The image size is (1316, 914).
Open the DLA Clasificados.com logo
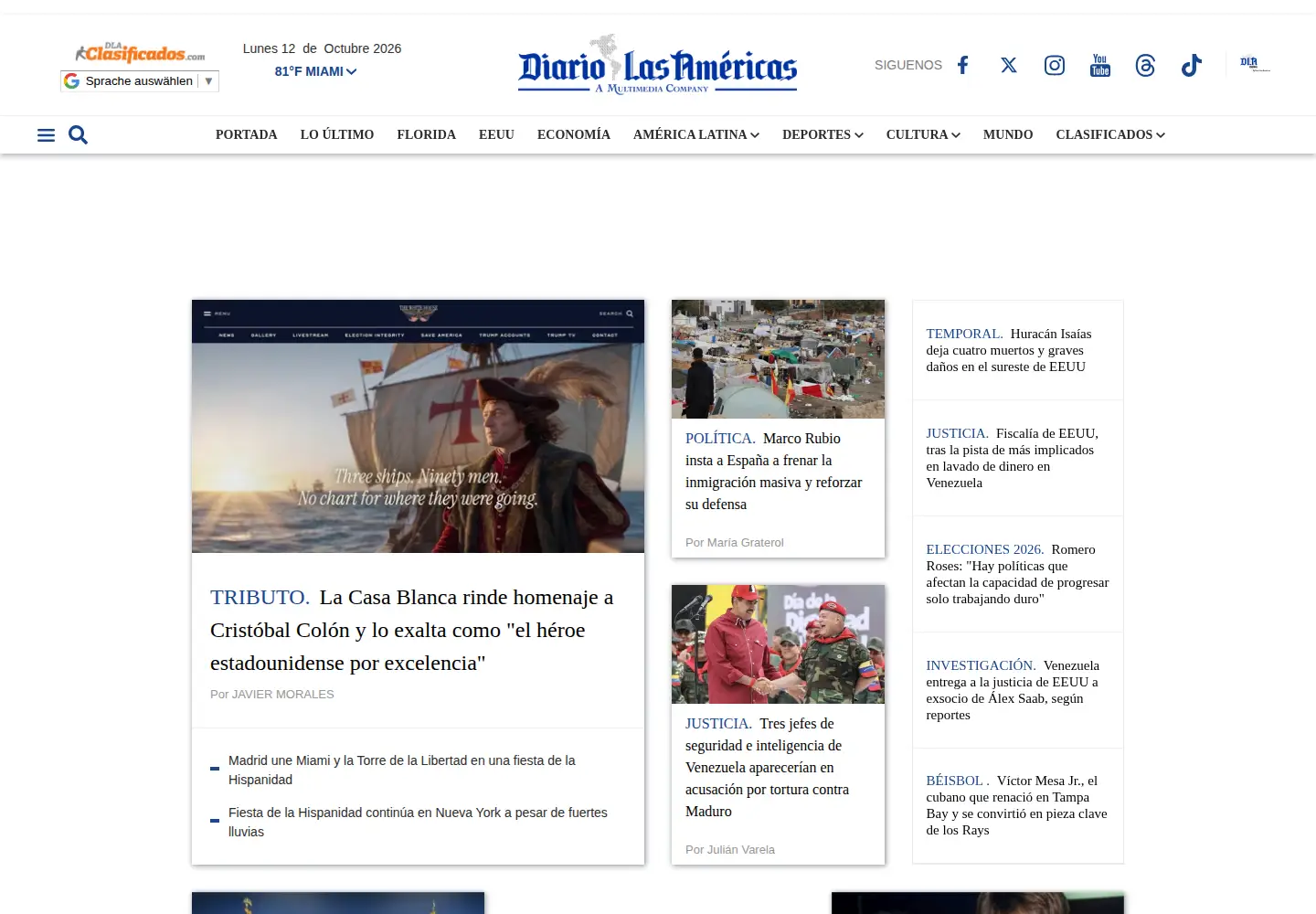click(x=140, y=53)
